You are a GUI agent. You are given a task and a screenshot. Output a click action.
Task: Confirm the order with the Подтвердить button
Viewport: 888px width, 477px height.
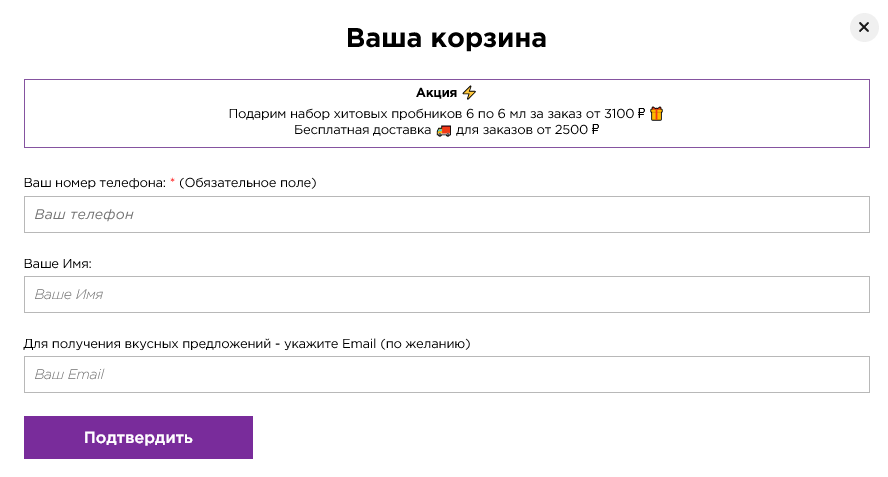pos(138,437)
